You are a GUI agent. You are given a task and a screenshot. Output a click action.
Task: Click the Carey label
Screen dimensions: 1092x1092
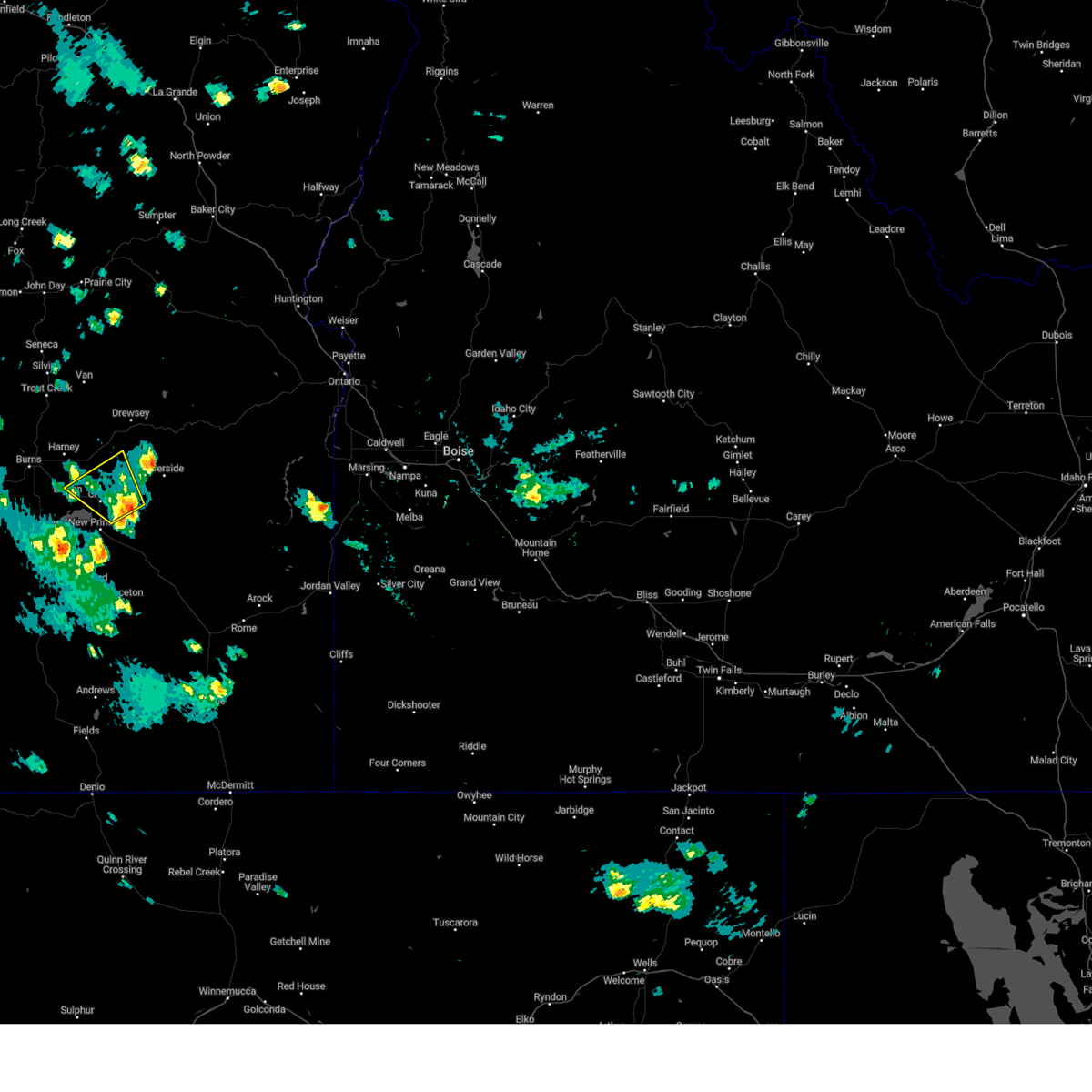(798, 516)
